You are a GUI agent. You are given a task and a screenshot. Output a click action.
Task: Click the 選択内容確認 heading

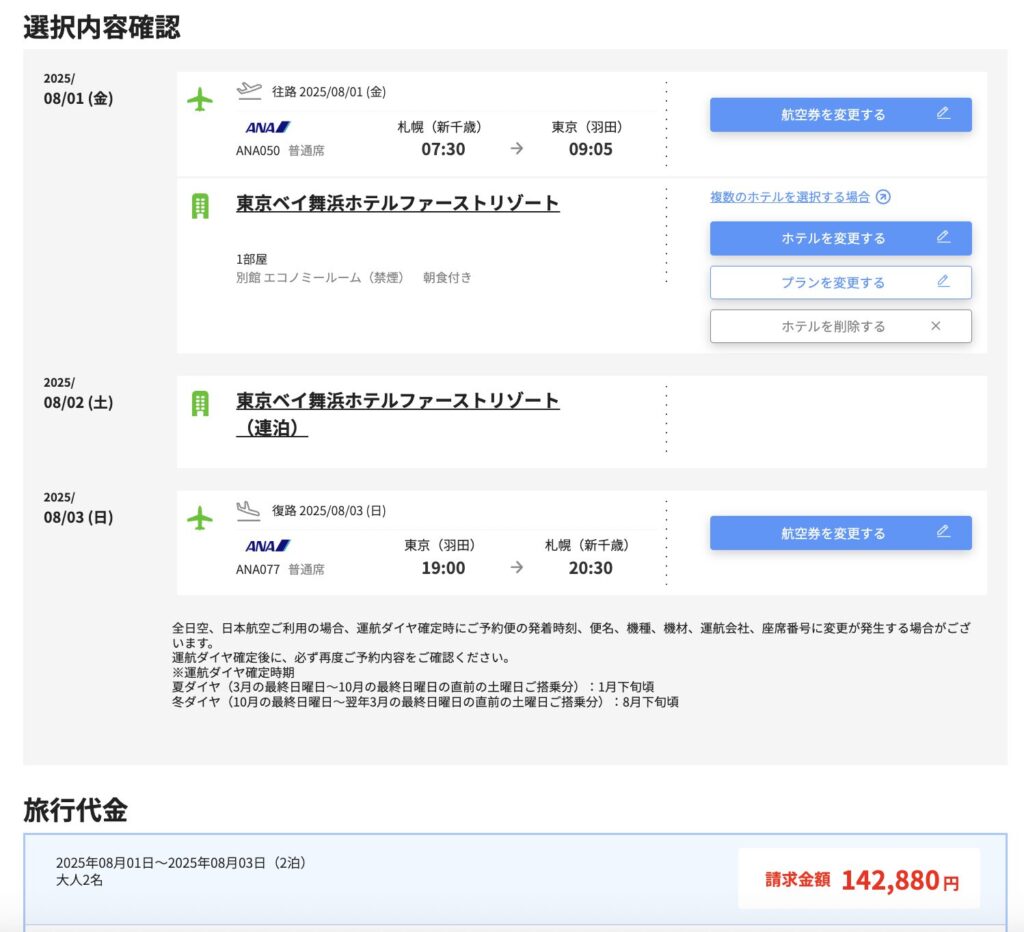click(102, 27)
